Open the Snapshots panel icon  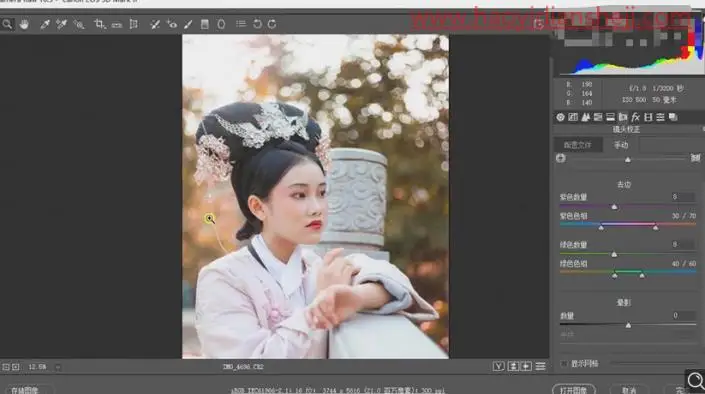pos(673,117)
